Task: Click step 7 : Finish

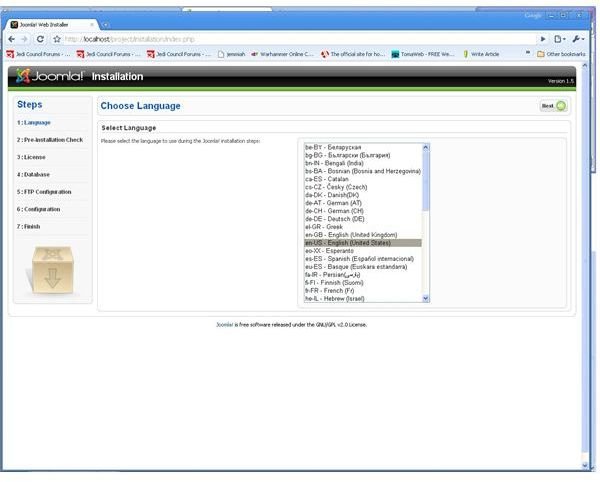Action: pos(28,227)
